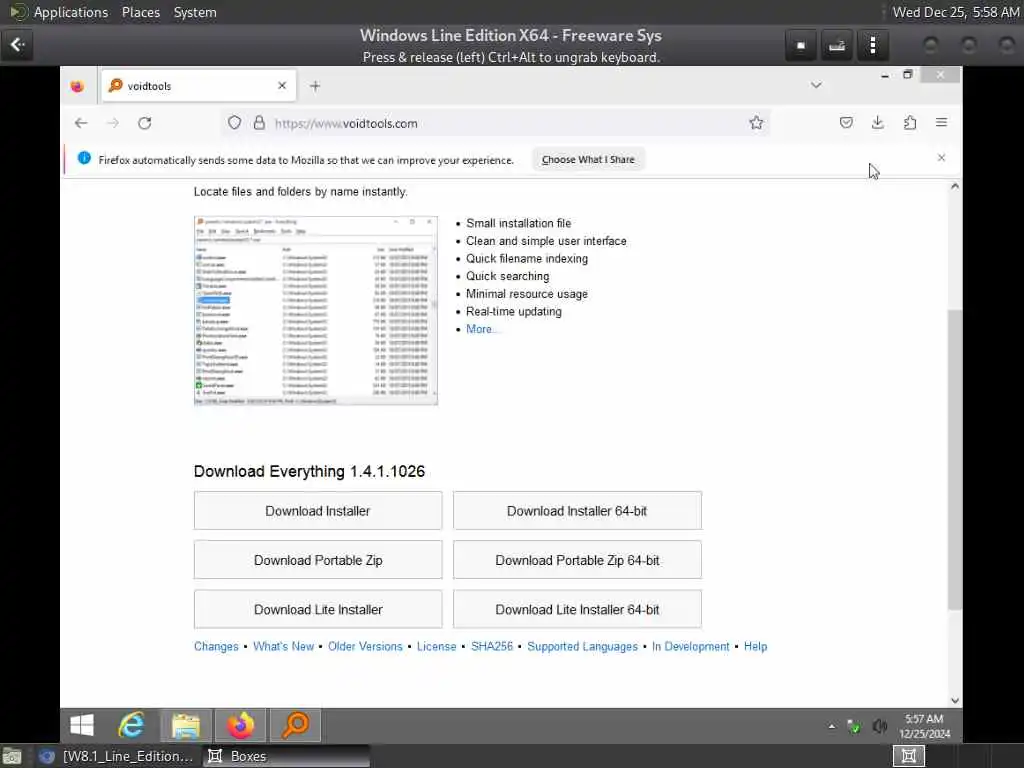Click the top panel date and time
Image resolution: width=1024 pixels, height=768 pixels.
coord(956,12)
